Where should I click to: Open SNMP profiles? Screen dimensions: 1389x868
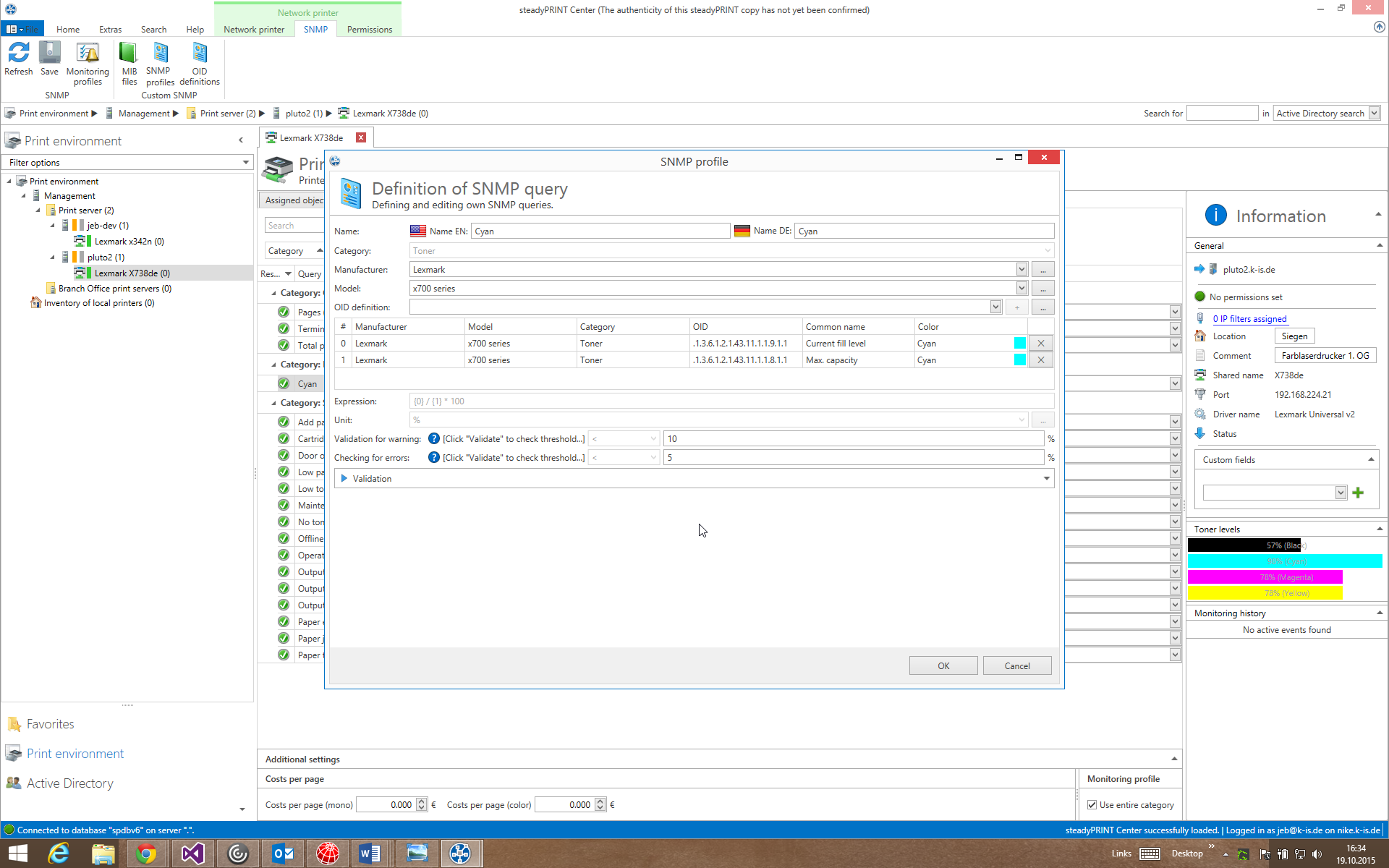click(159, 64)
